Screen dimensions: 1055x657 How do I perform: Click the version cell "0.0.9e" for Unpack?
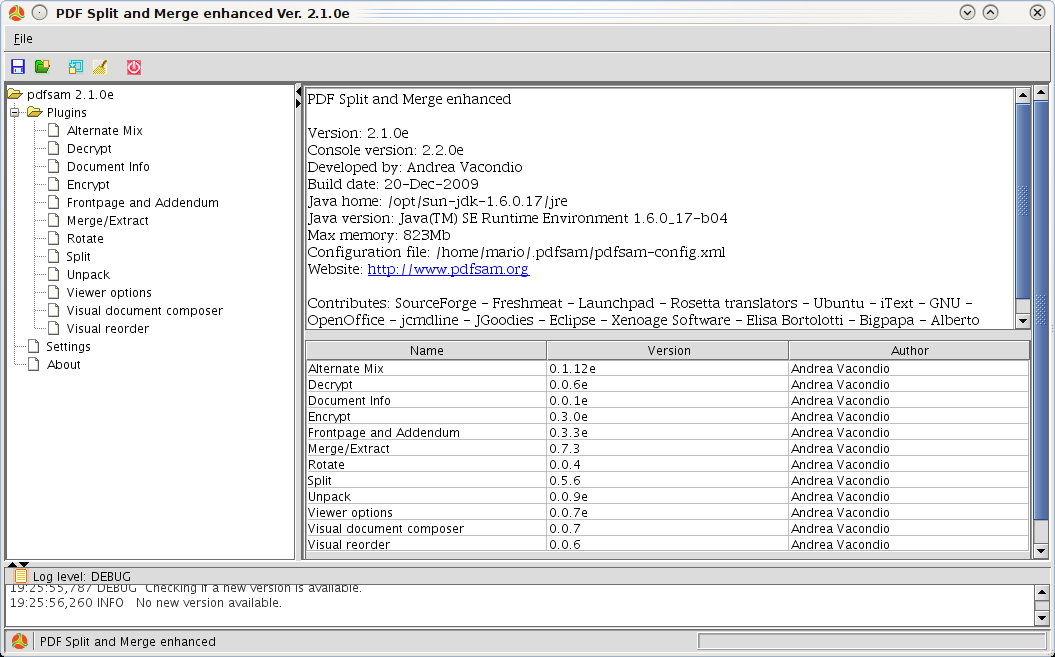pos(667,497)
